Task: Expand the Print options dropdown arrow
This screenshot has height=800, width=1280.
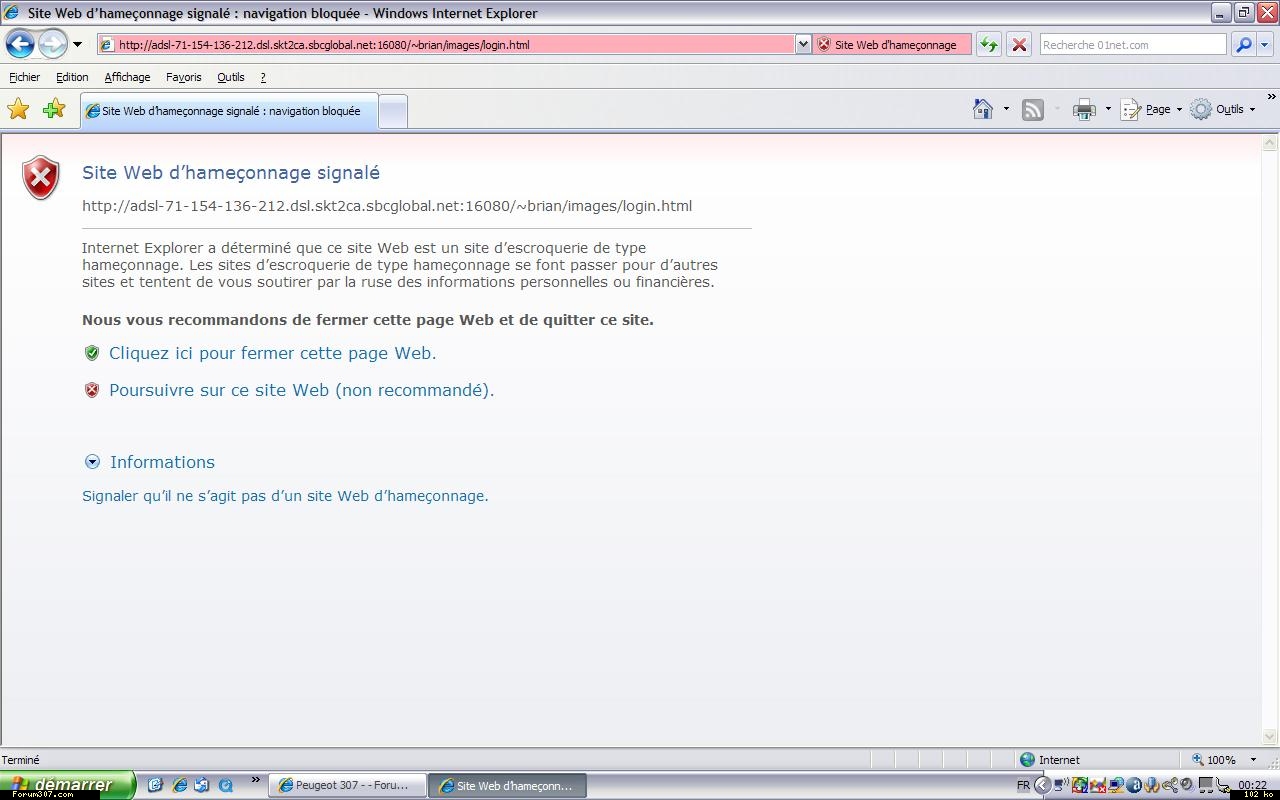Action: click(x=1108, y=109)
